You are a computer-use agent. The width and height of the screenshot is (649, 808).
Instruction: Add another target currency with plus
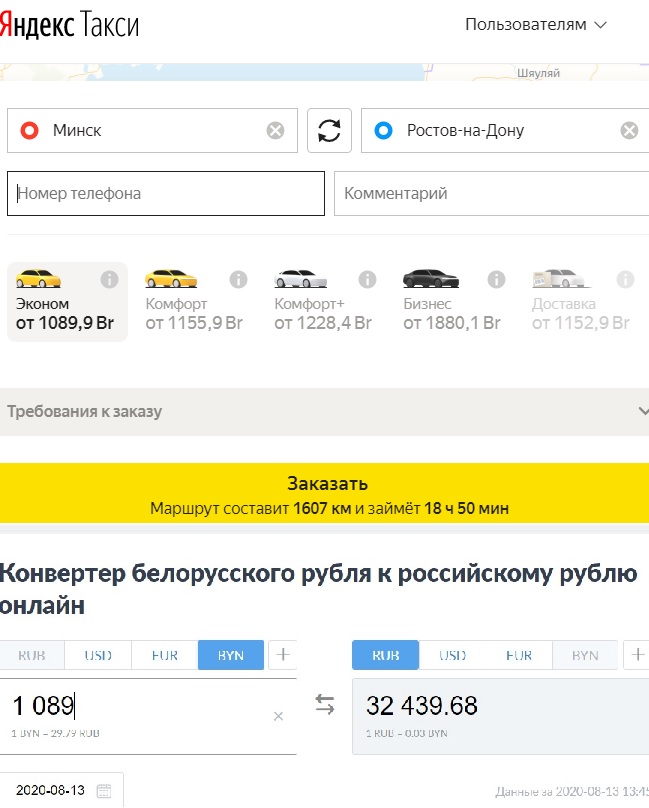pos(637,654)
